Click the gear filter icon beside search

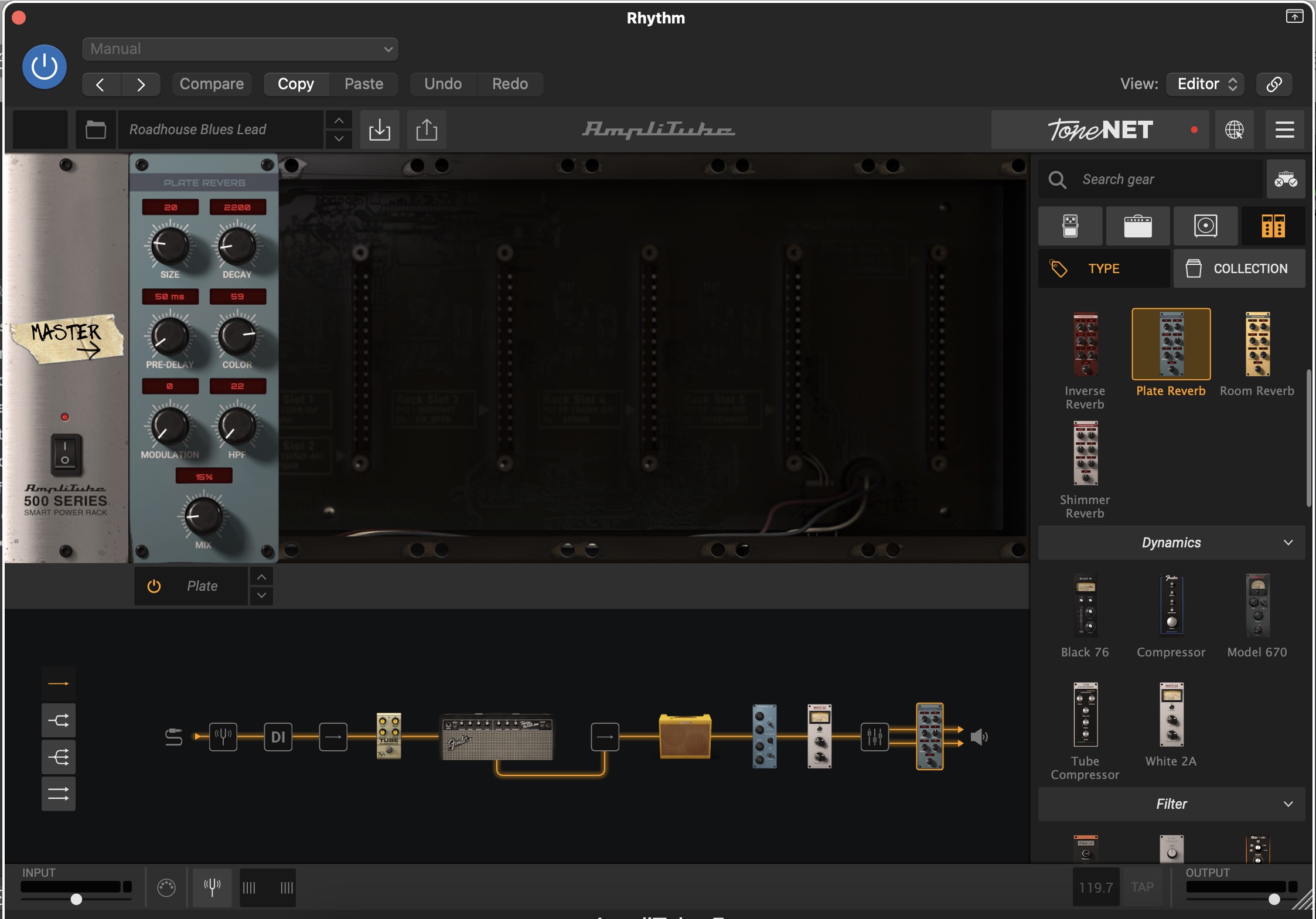point(1286,179)
